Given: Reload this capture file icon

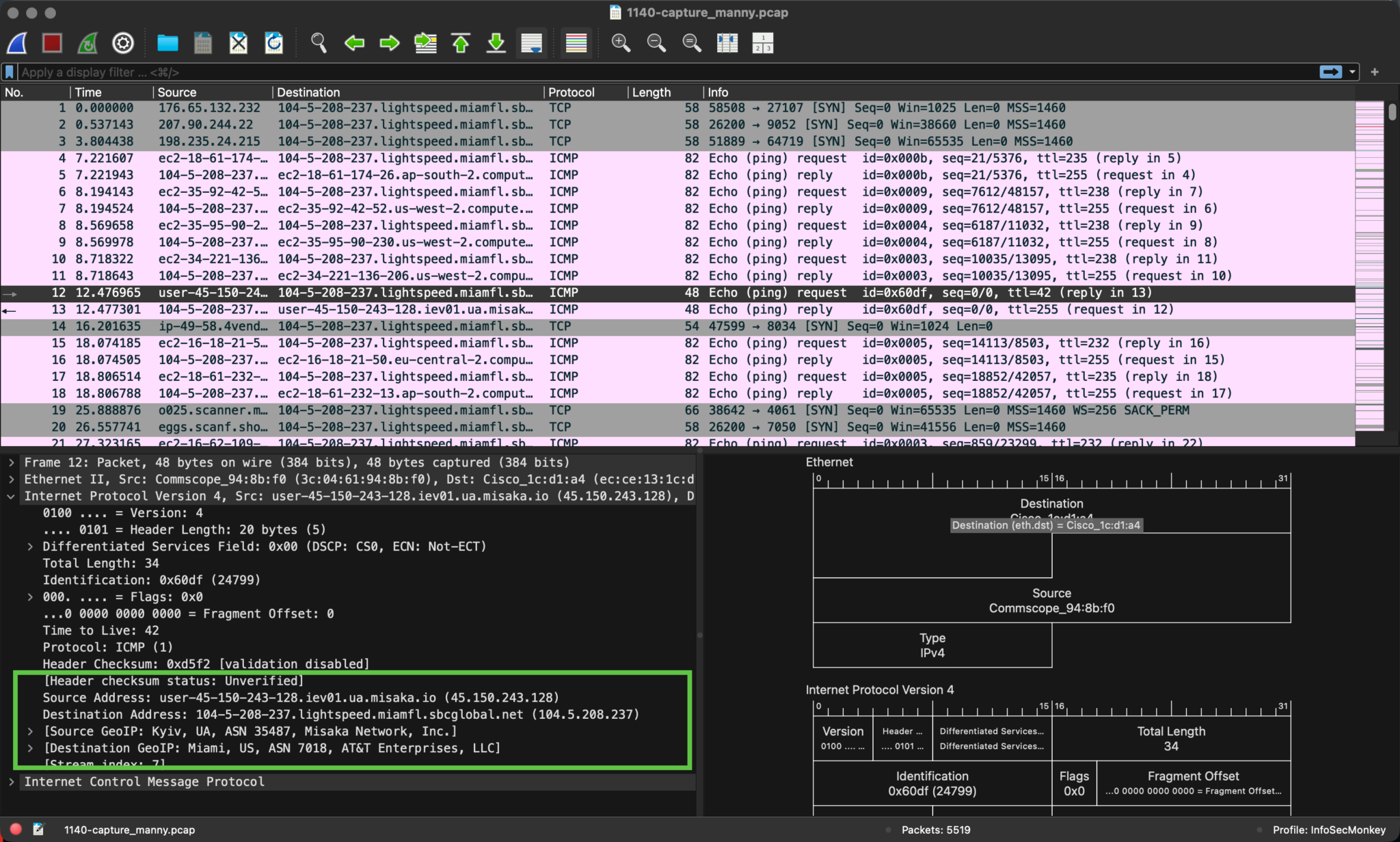Looking at the screenshot, I should (274, 43).
